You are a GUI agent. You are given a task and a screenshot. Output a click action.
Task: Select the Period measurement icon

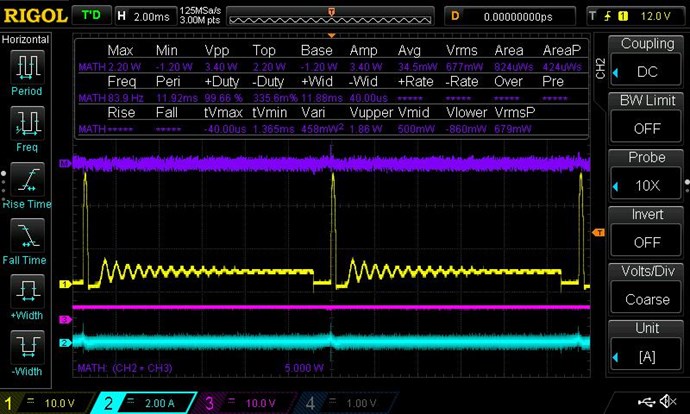click(27, 68)
